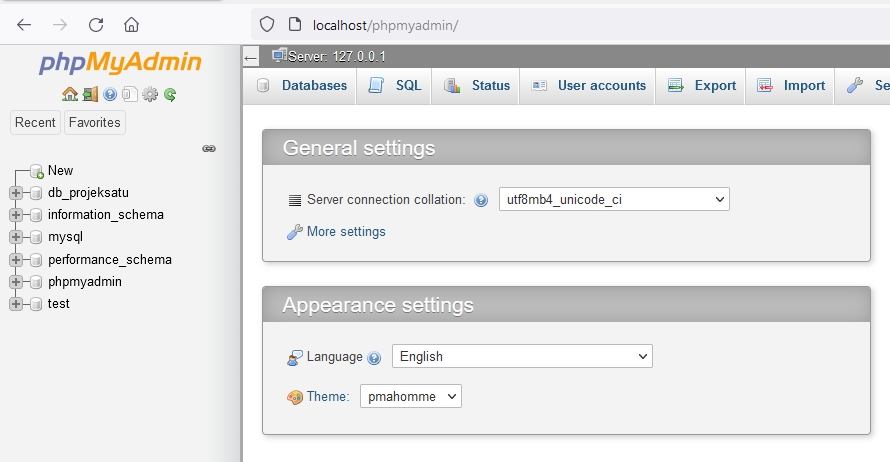Click help icon beside Server connection collation

(x=481, y=200)
